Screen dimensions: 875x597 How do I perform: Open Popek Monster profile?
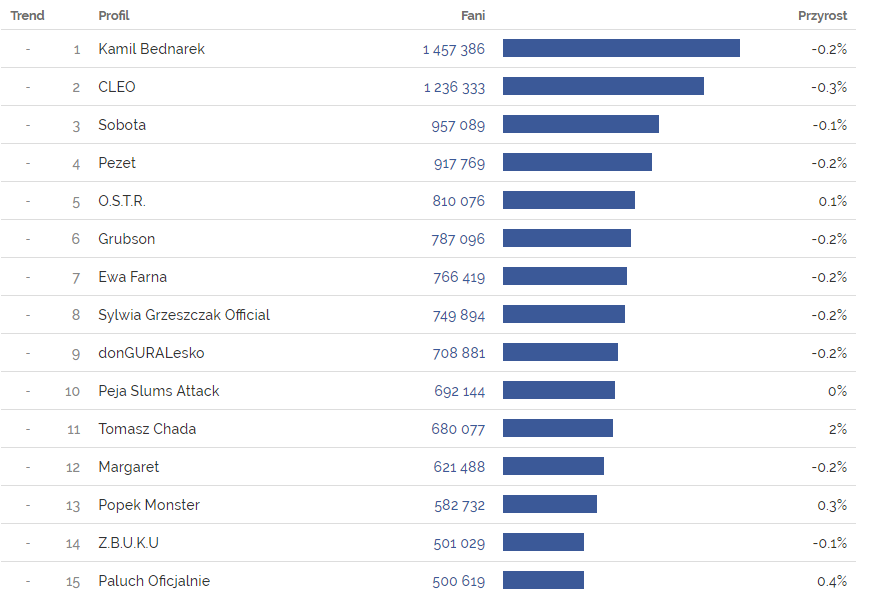(149, 505)
